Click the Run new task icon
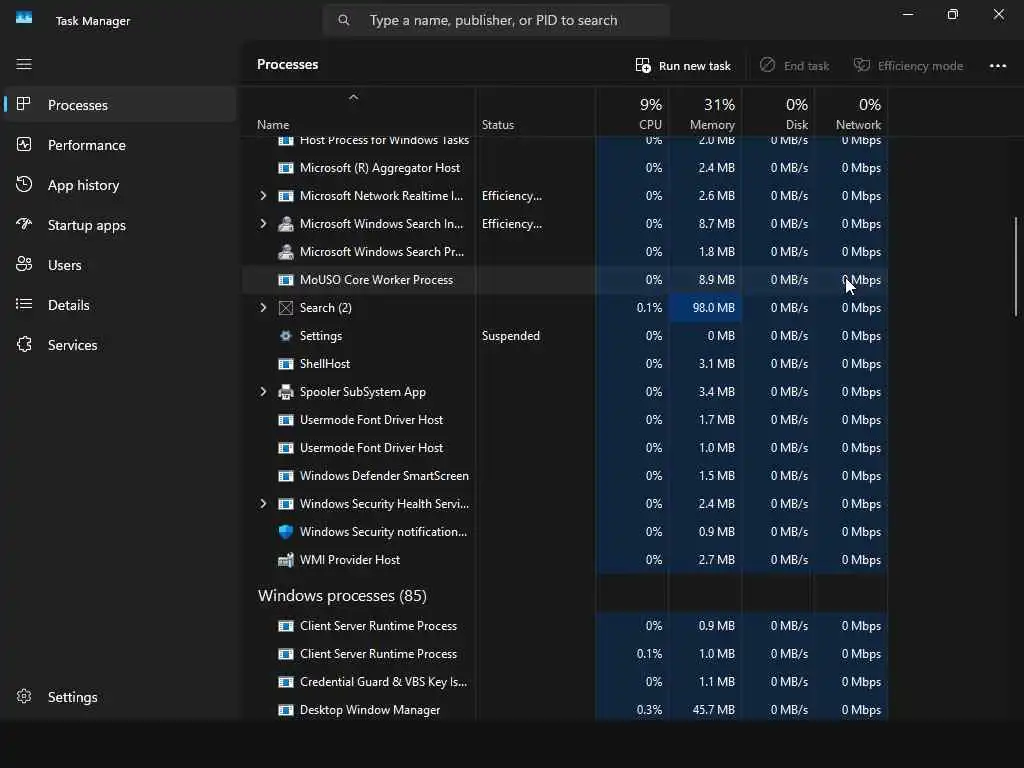1024x768 pixels. click(643, 65)
